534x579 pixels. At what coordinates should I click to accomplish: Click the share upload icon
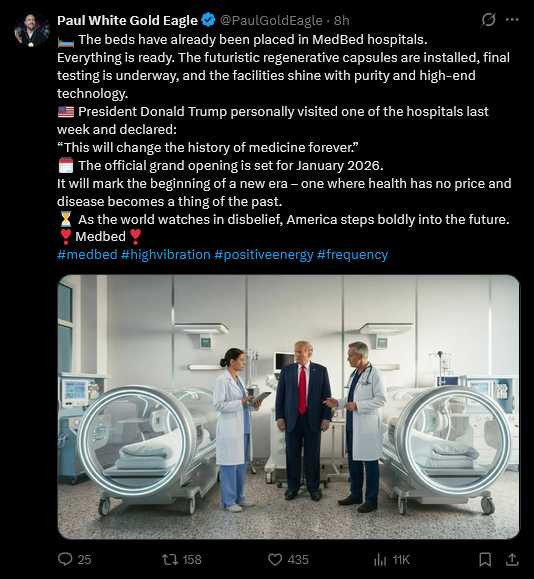[x=511, y=559]
